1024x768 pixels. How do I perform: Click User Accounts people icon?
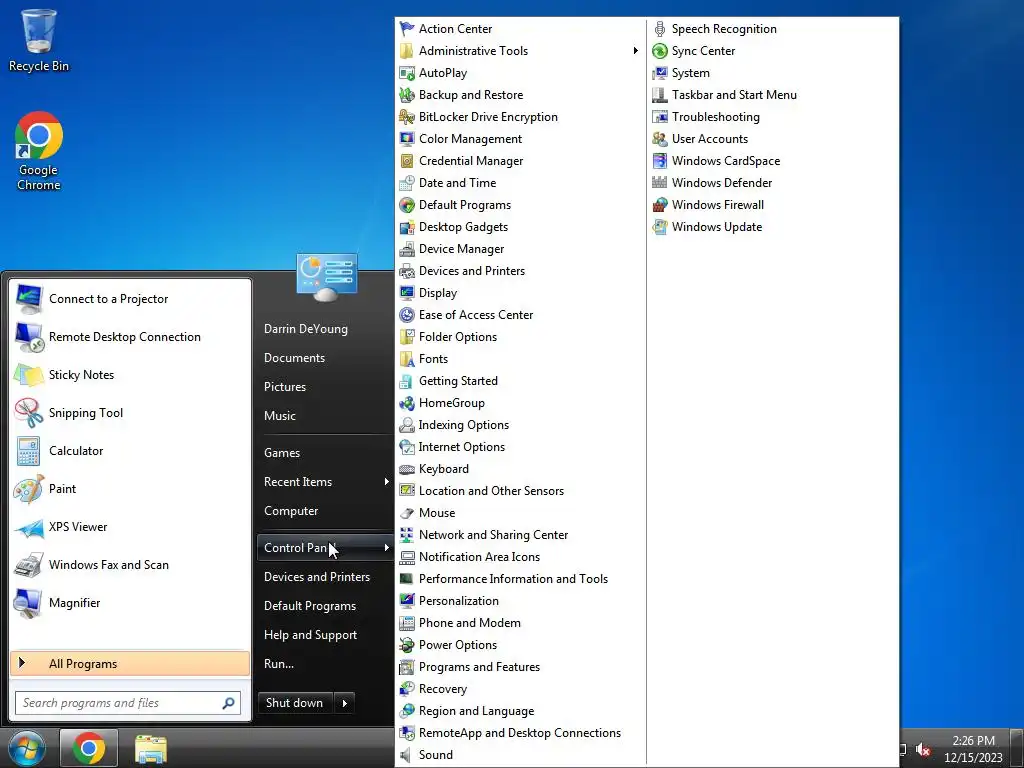660,139
